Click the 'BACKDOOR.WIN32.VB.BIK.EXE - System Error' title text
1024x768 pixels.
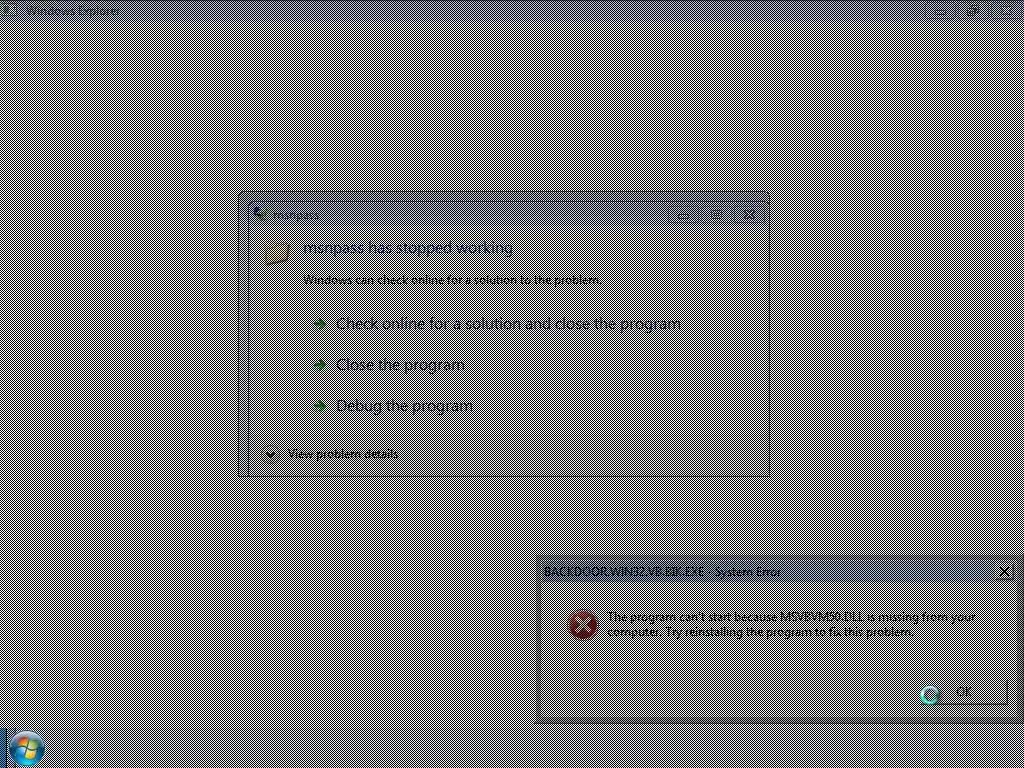click(x=662, y=572)
